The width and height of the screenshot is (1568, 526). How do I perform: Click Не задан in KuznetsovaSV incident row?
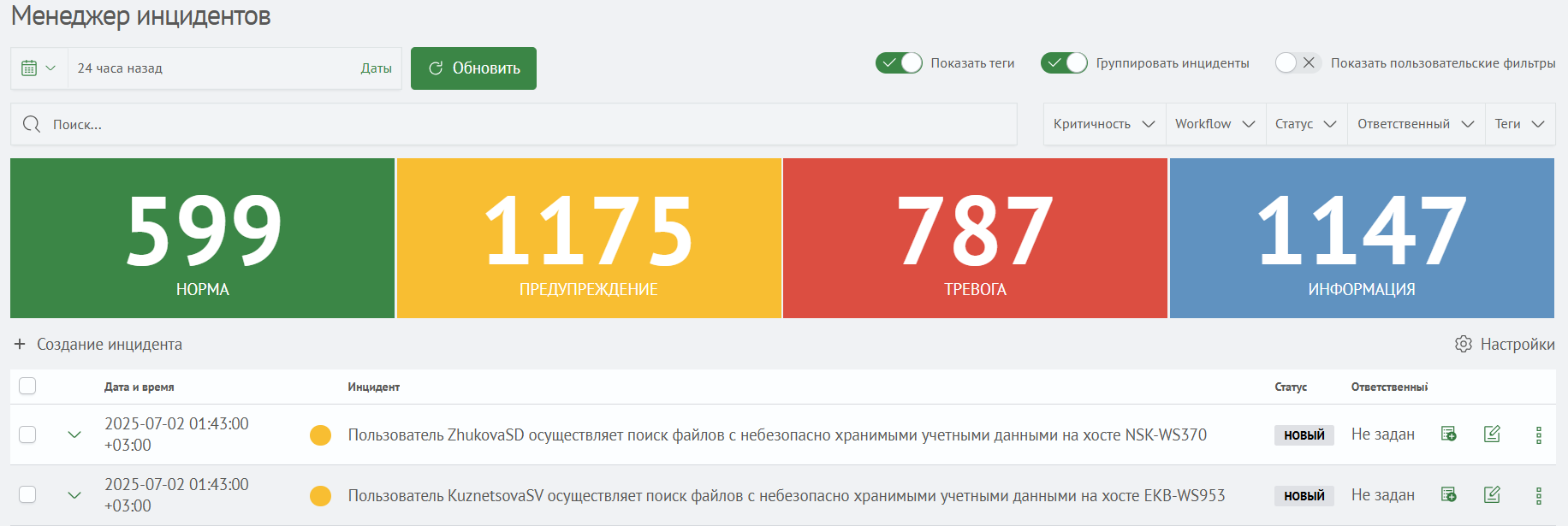[1383, 495]
